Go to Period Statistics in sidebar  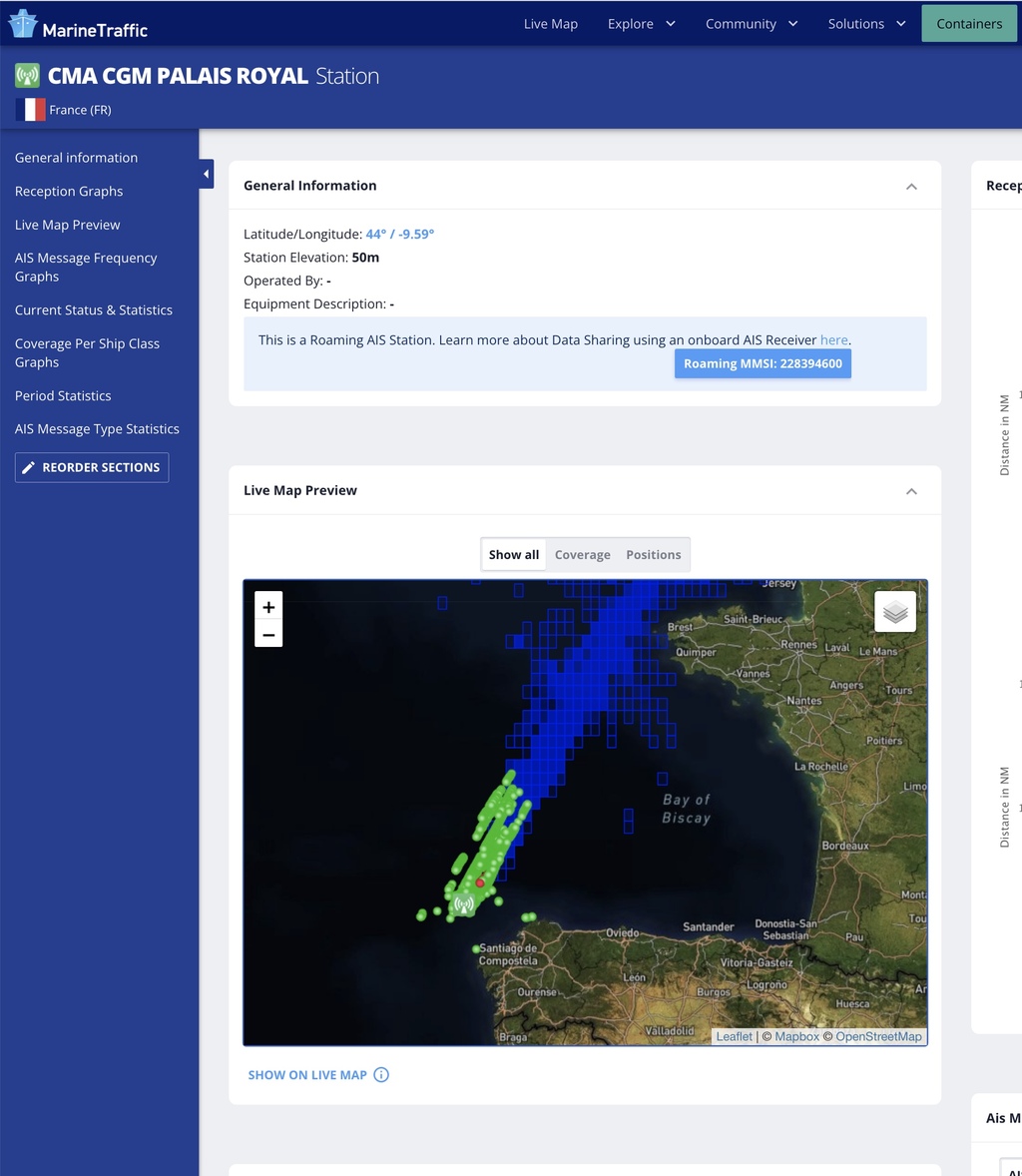coord(63,396)
